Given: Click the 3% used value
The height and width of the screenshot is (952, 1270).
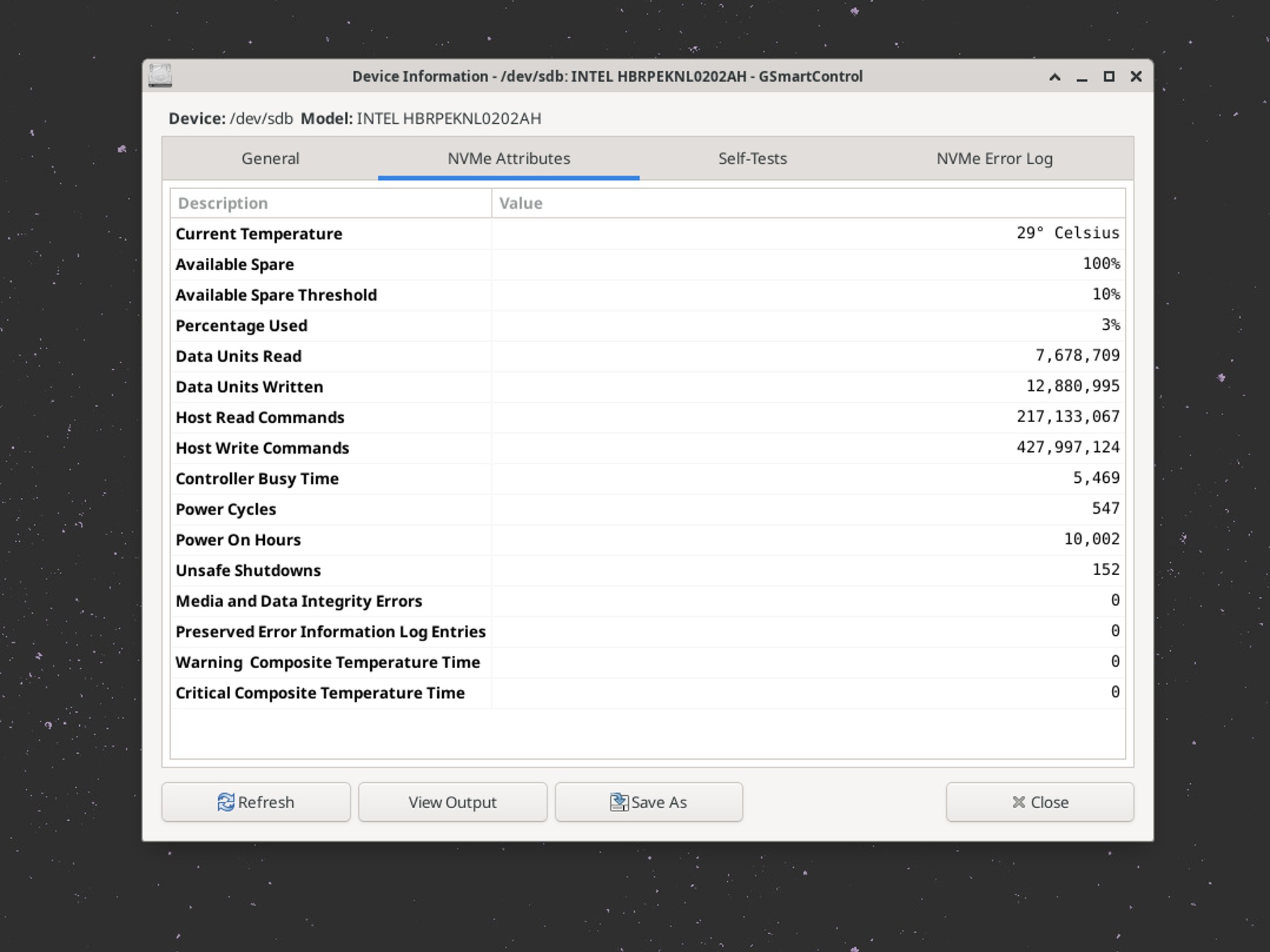Looking at the screenshot, I should 1111,325.
